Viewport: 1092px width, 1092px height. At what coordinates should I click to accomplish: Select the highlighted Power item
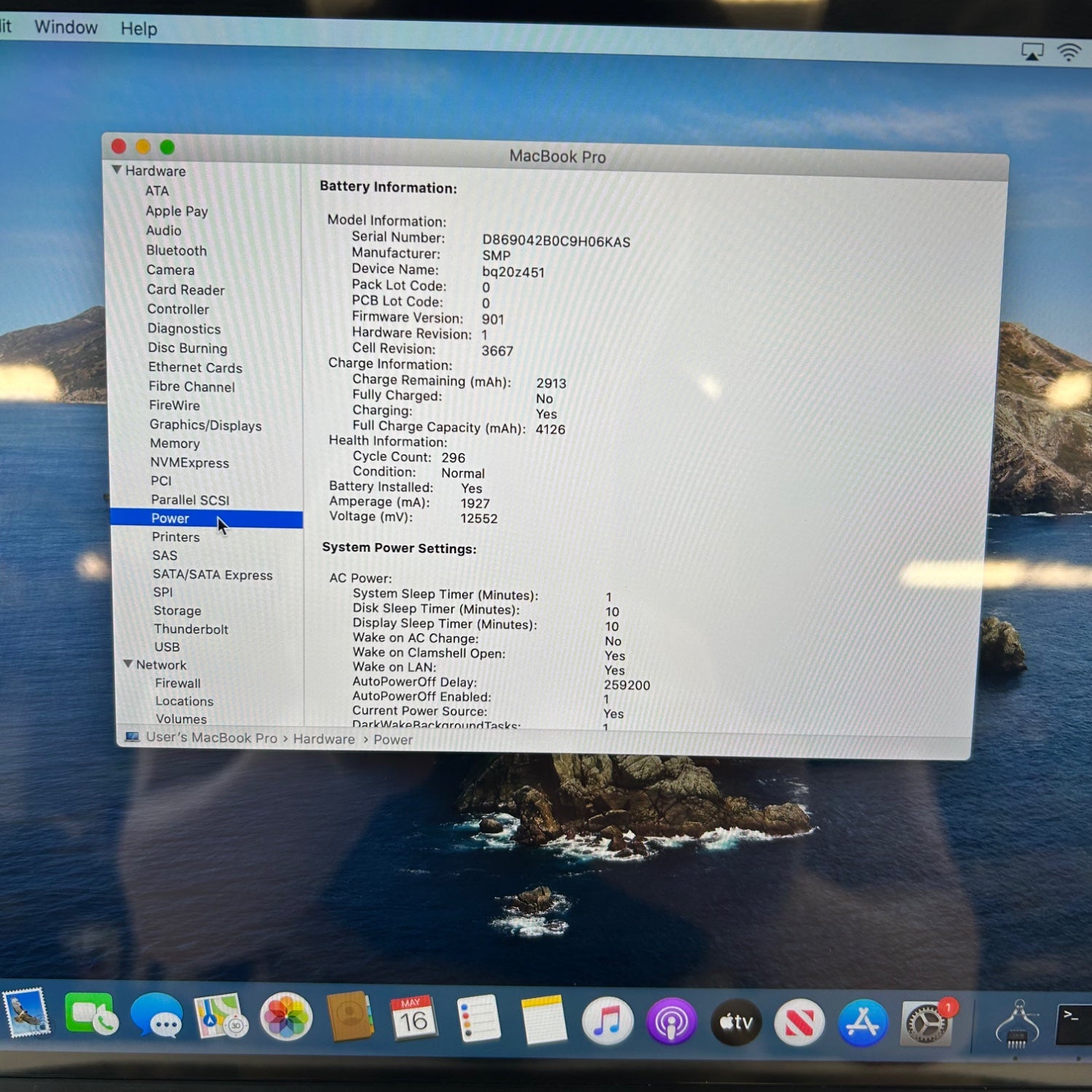[207, 518]
